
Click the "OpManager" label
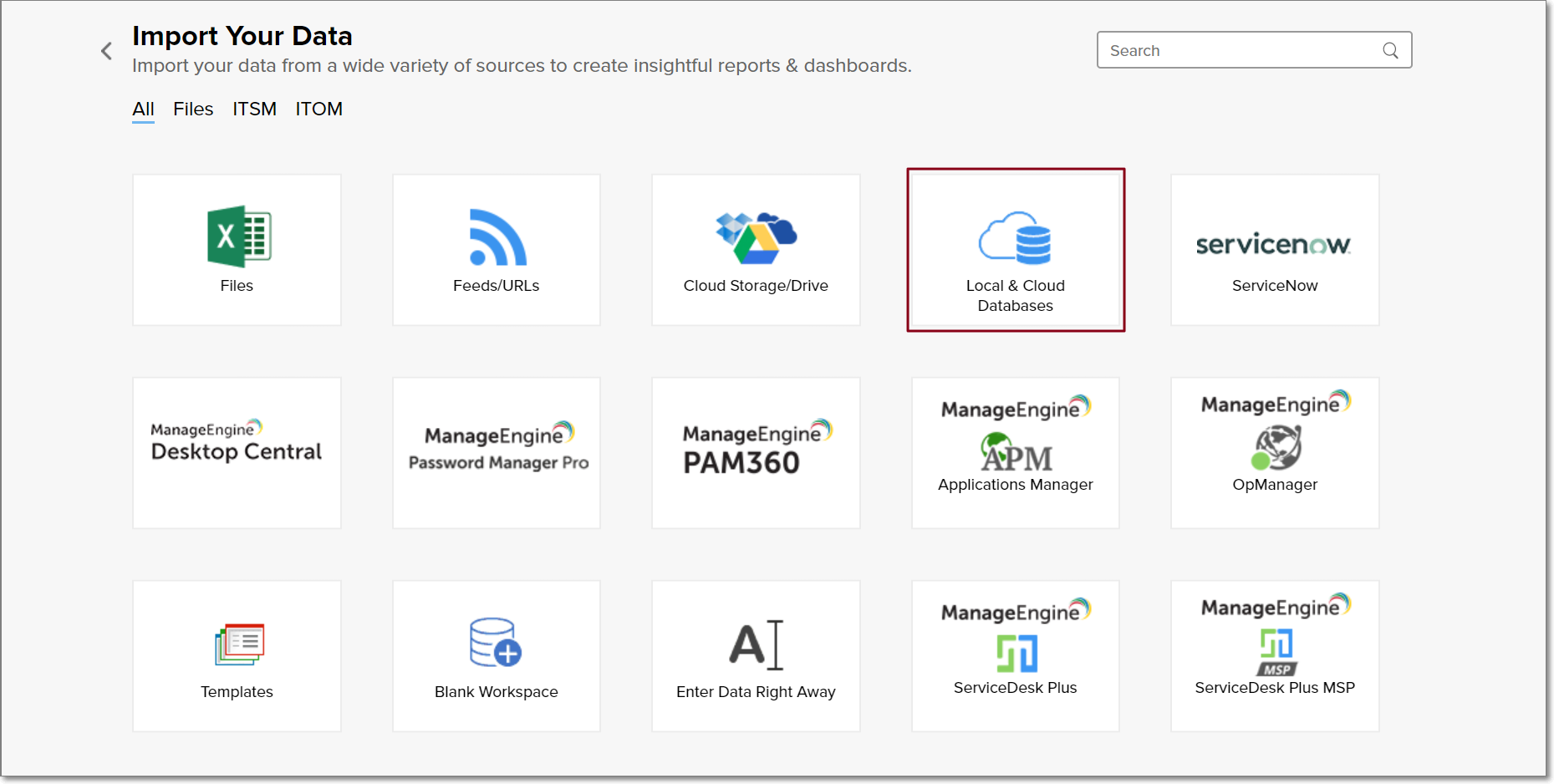(x=1275, y=485)
